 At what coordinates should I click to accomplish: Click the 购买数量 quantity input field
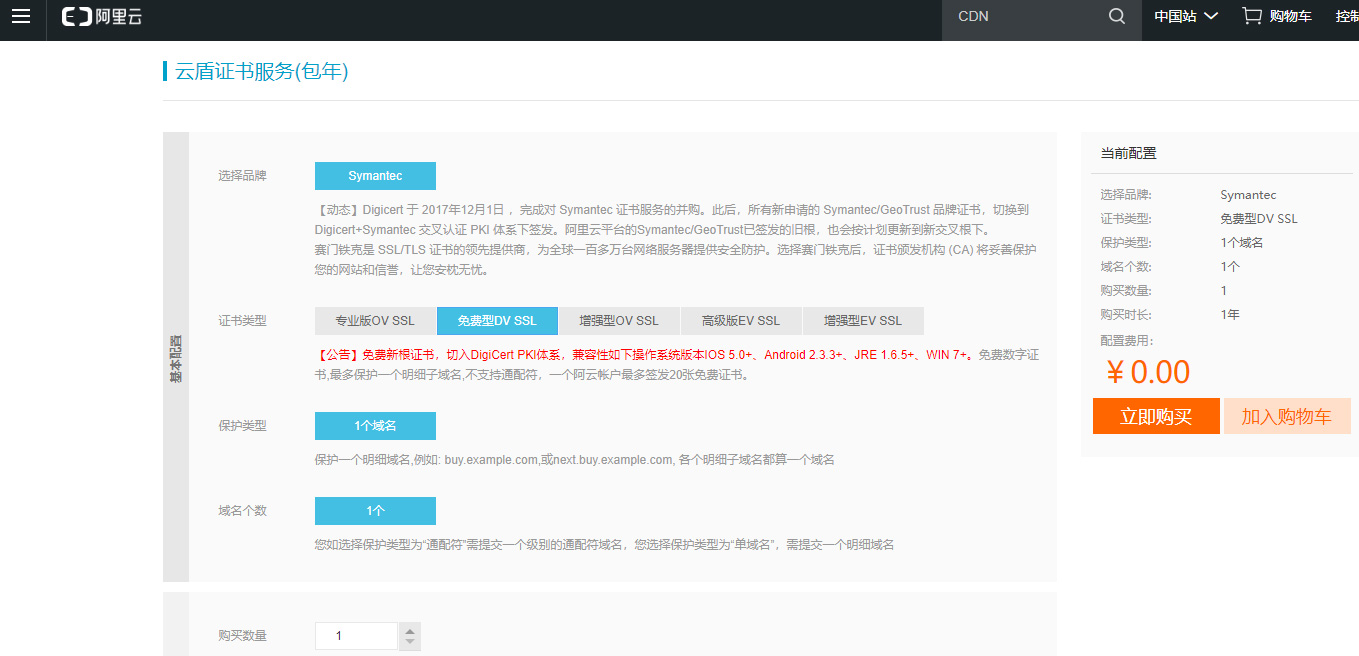pos(357,636)
